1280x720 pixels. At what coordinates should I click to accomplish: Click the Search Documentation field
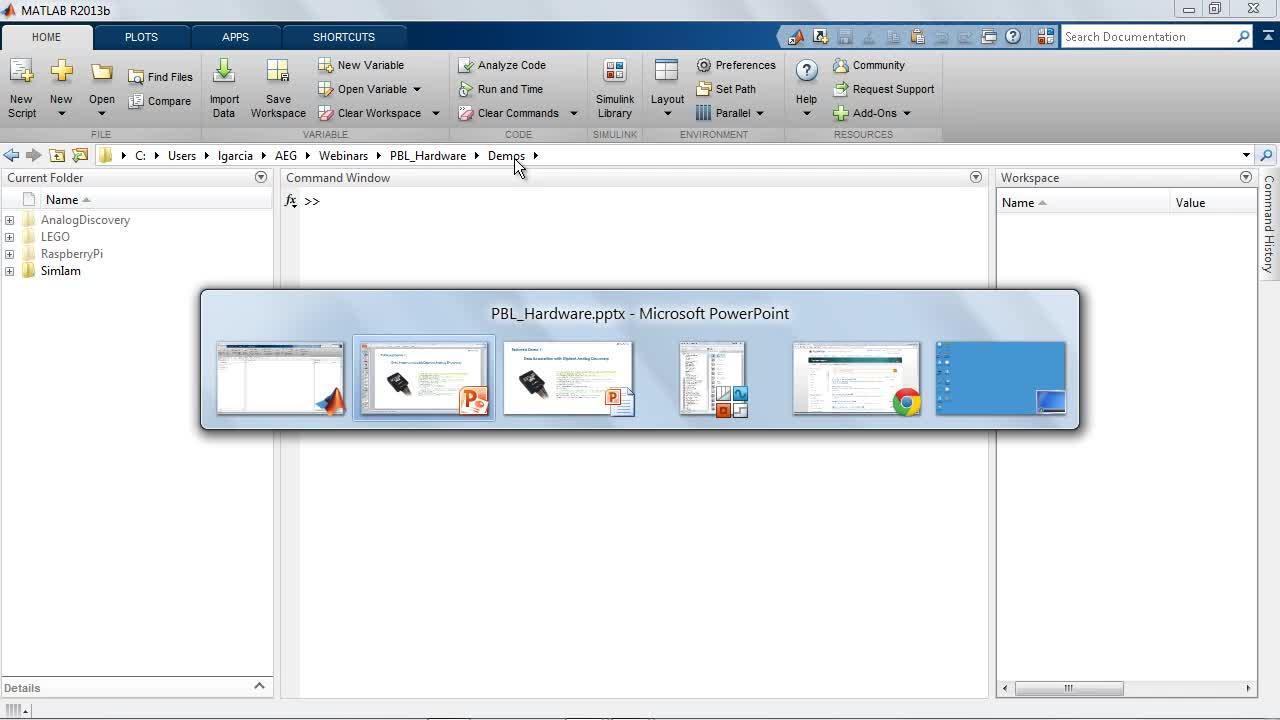pyautogui.click(x=1148, y=37)
